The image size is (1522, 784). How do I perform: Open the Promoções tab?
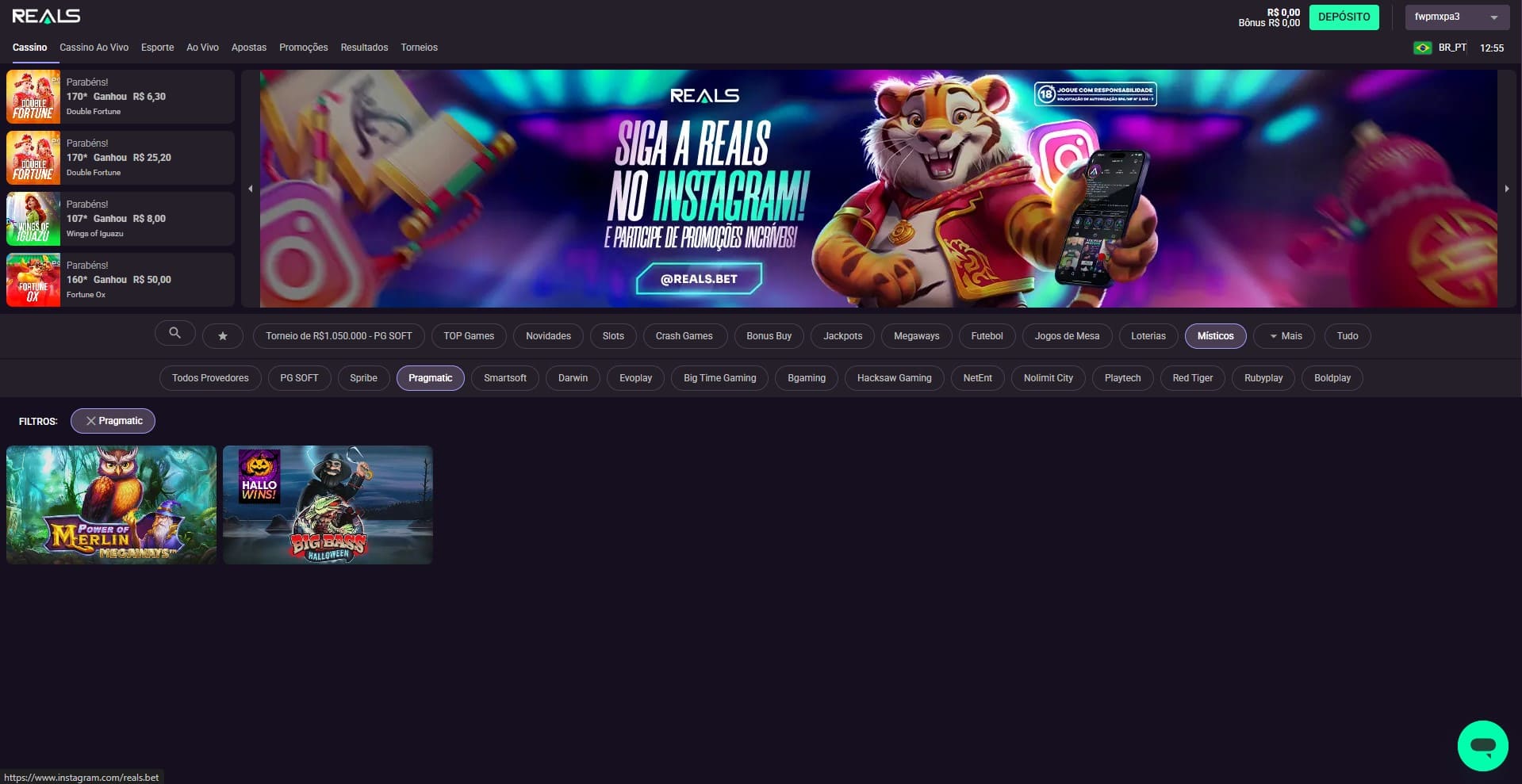303,48
